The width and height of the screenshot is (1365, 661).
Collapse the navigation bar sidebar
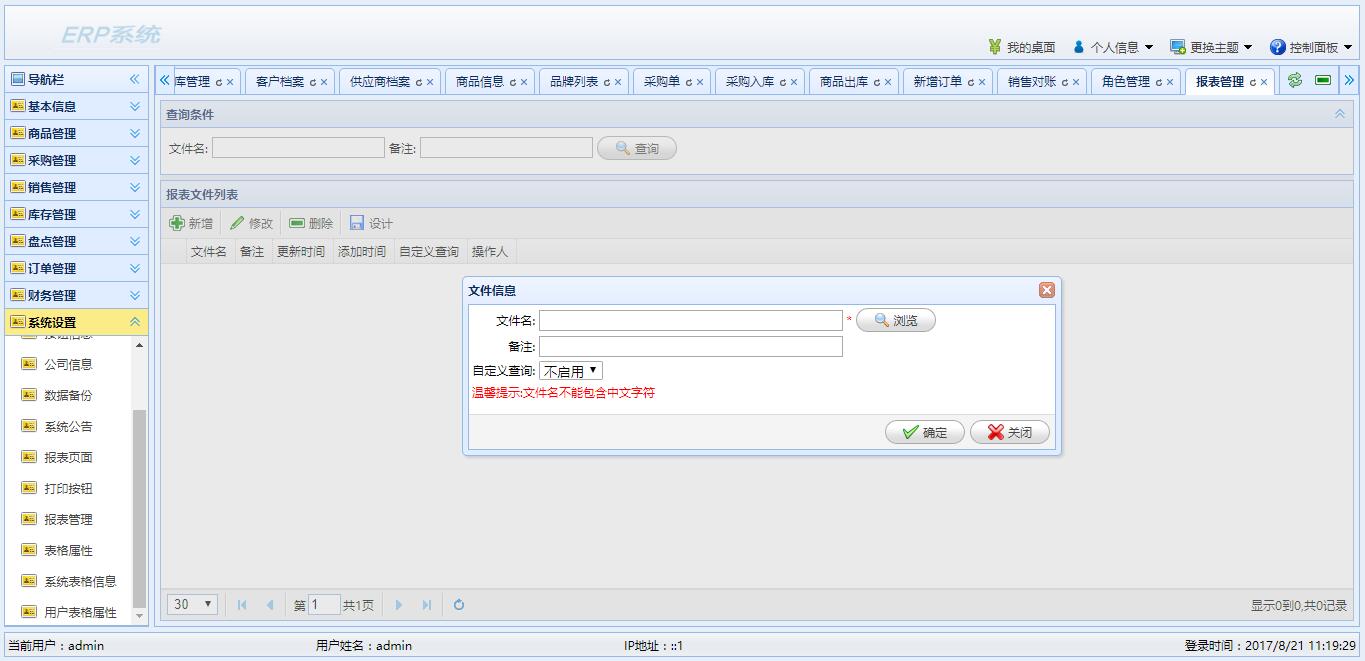click(134, 79)
